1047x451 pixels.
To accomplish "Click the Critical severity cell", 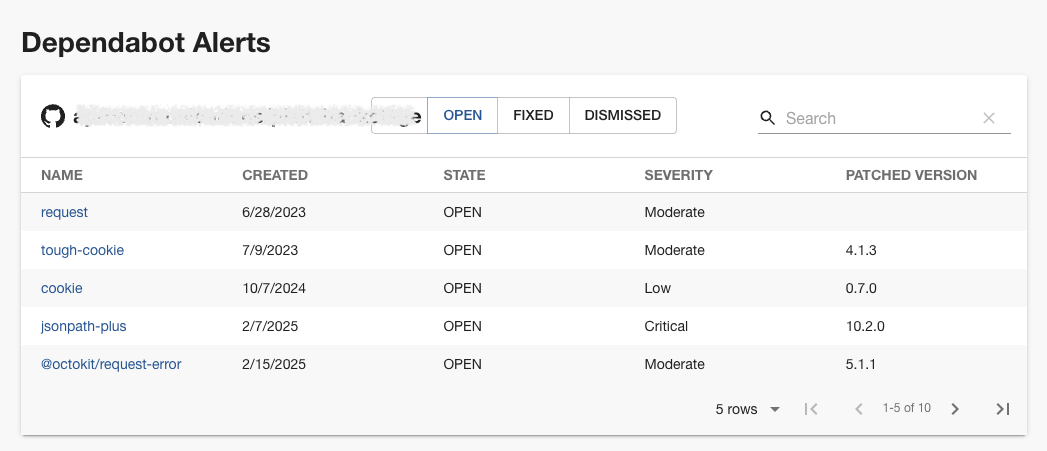I will (x=666, y=327).
